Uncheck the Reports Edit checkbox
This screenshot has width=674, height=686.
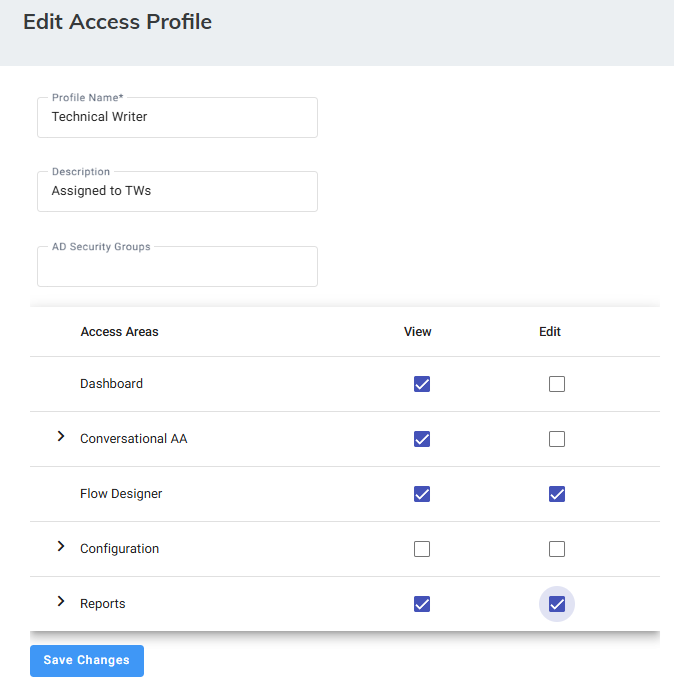557,604
